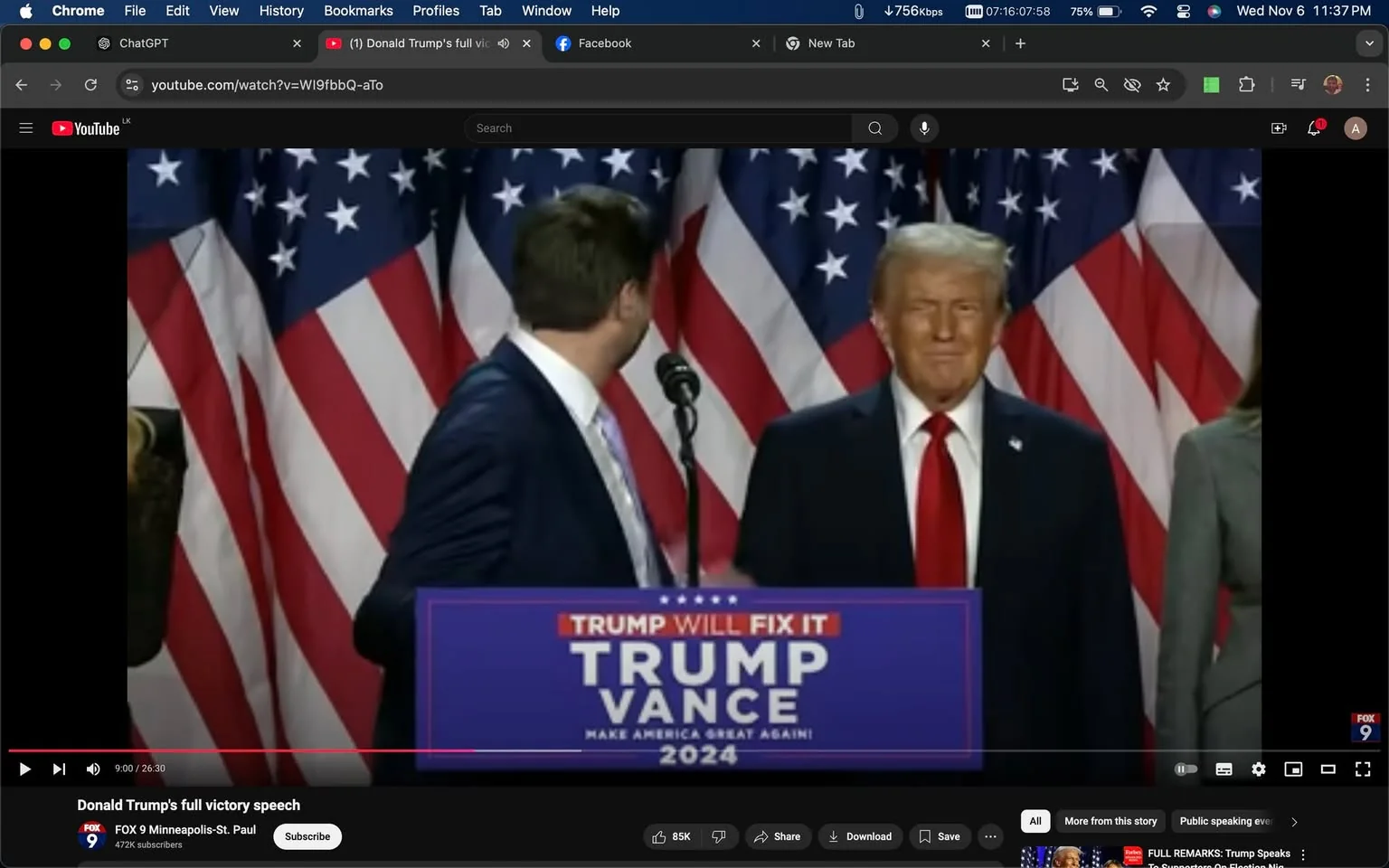1389x868 pixels.
Task: Mute the Donald Trump tab audio
Action: click(504, 43)
